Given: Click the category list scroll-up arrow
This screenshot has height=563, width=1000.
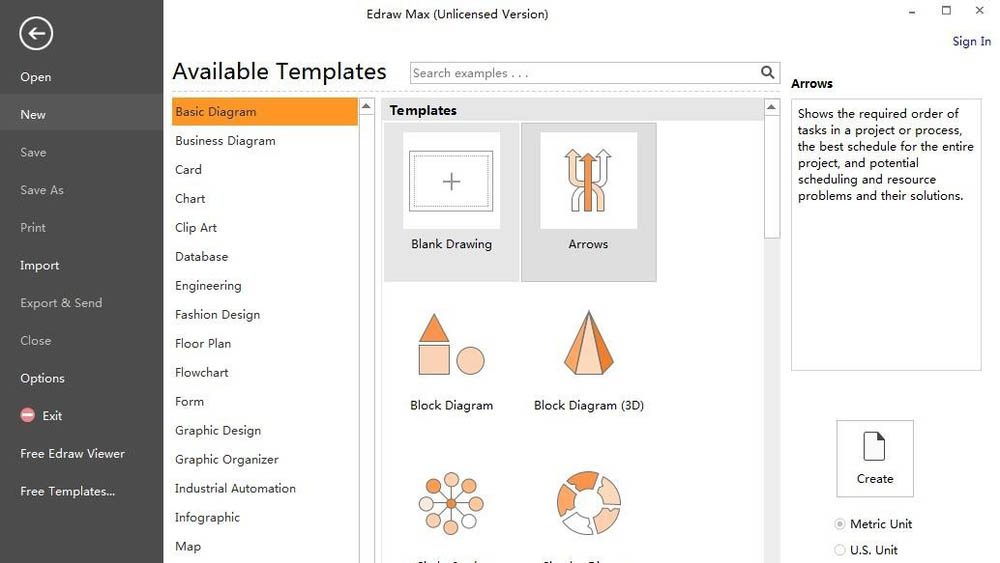Looking at the screenshot, I should (x=366, y=106).
